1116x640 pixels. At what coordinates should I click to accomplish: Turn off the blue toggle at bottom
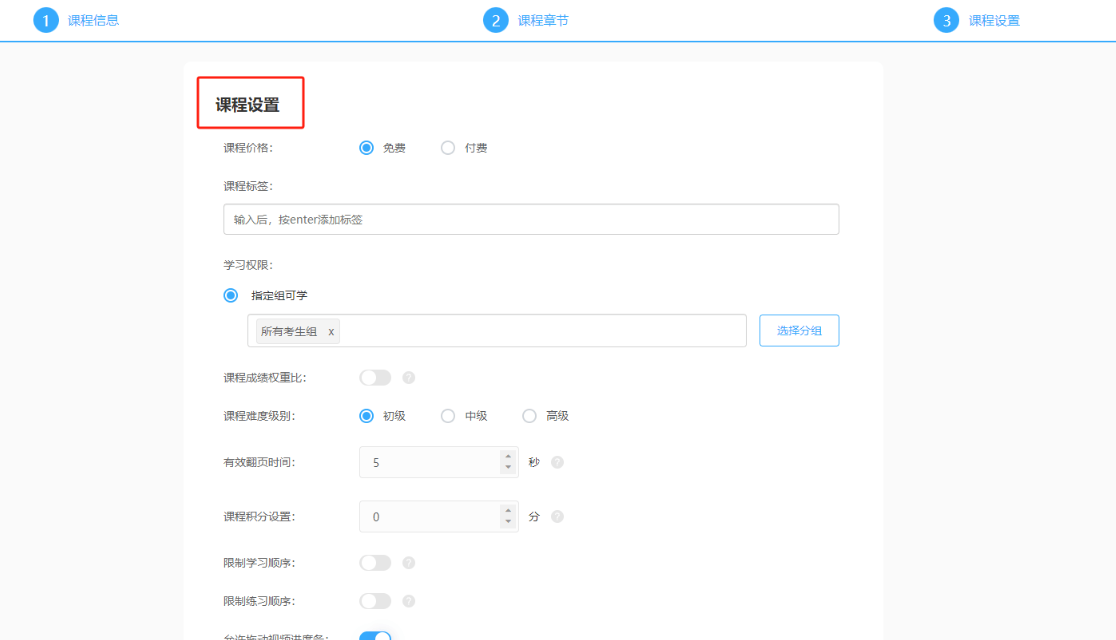point(375,634)
